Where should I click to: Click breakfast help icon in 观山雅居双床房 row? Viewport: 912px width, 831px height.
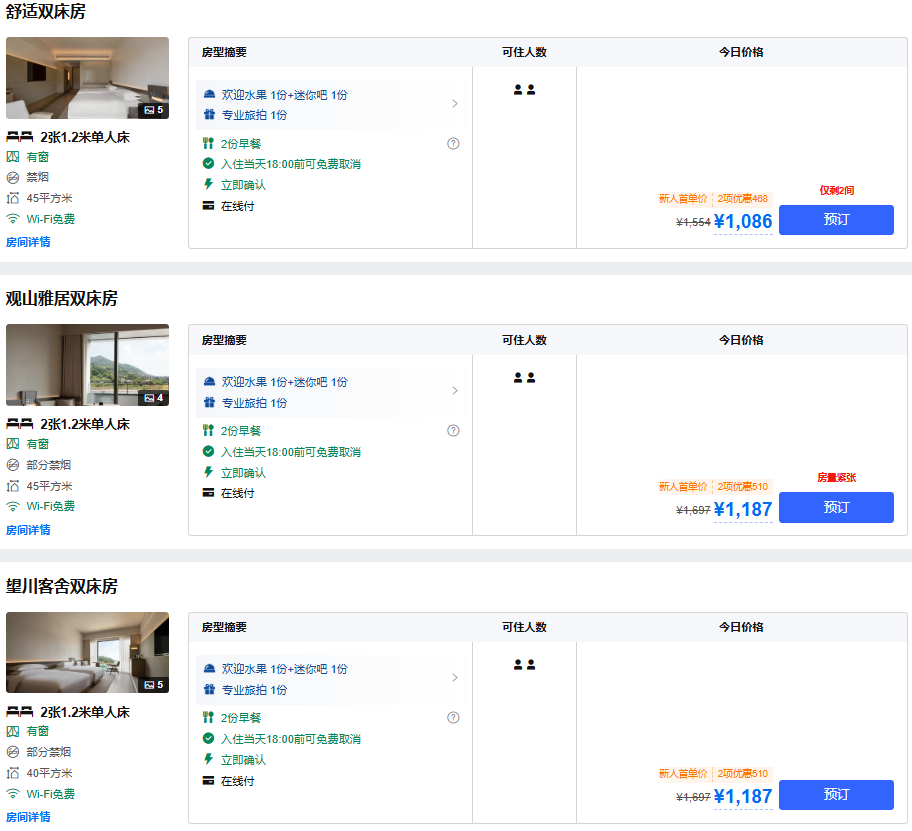pos(453,431)
